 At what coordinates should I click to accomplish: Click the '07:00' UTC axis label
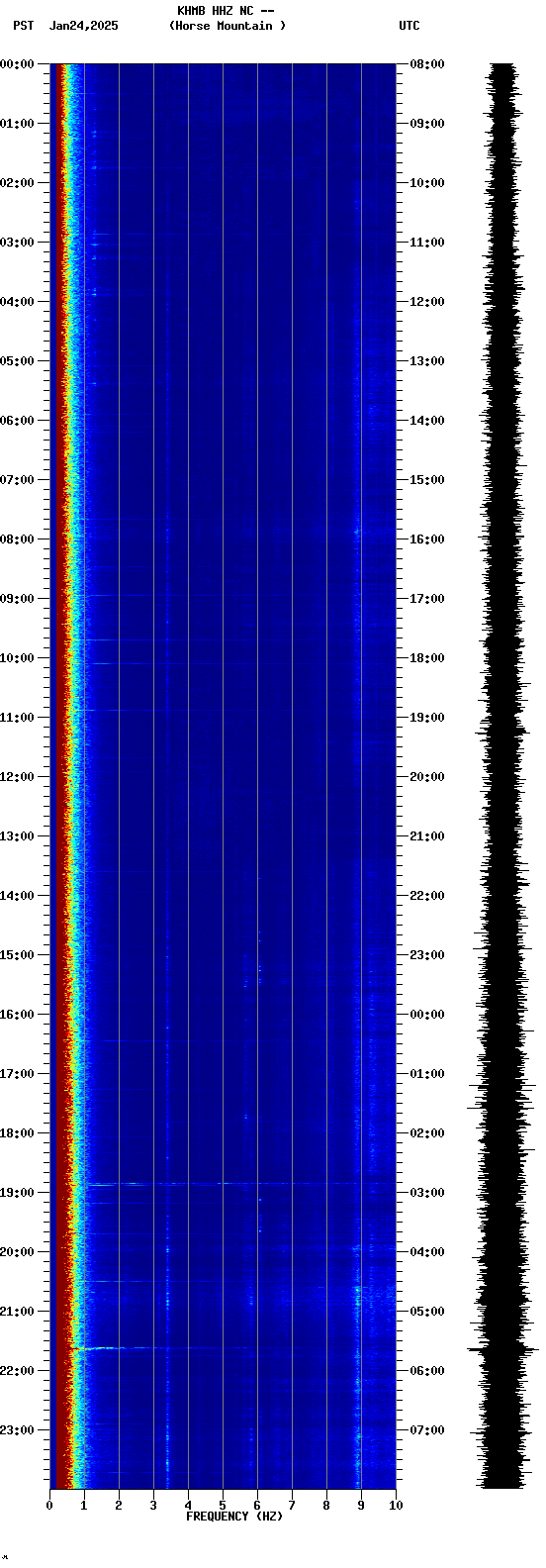[427, 1430]
